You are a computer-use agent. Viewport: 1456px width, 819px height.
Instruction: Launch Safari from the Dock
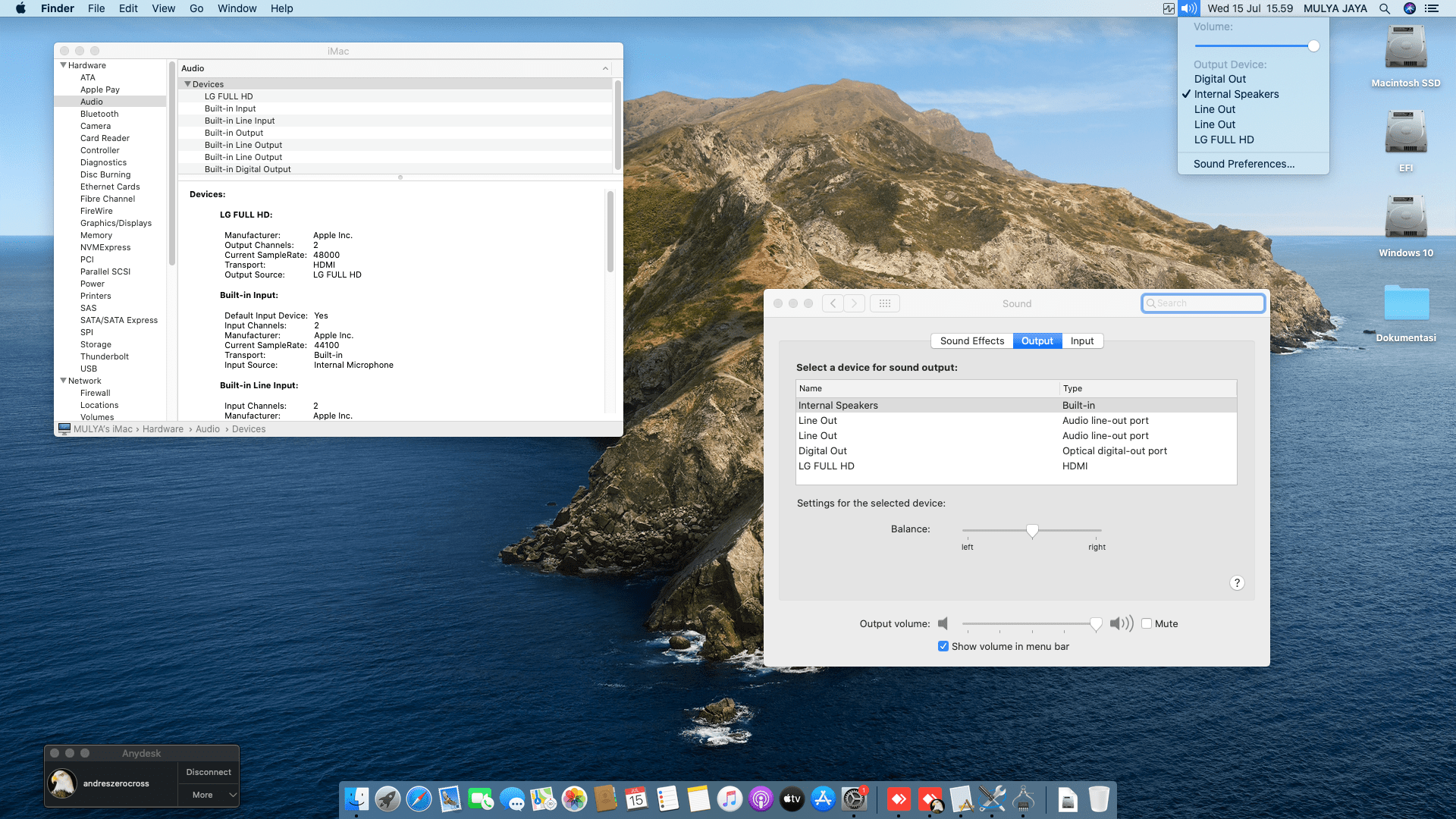click(419, 799)
